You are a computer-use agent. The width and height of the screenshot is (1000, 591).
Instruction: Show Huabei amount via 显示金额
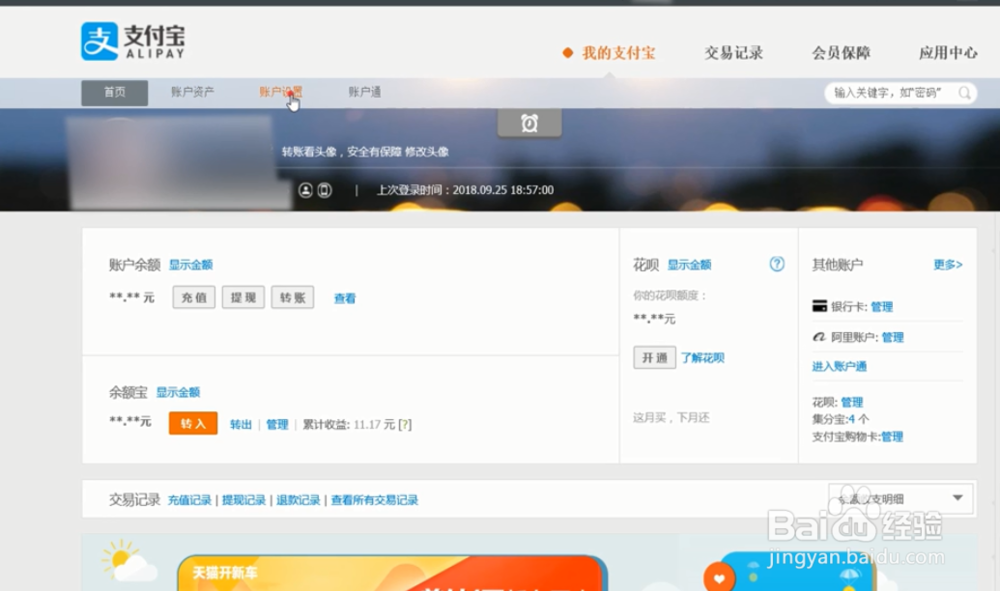click(690, 264)
